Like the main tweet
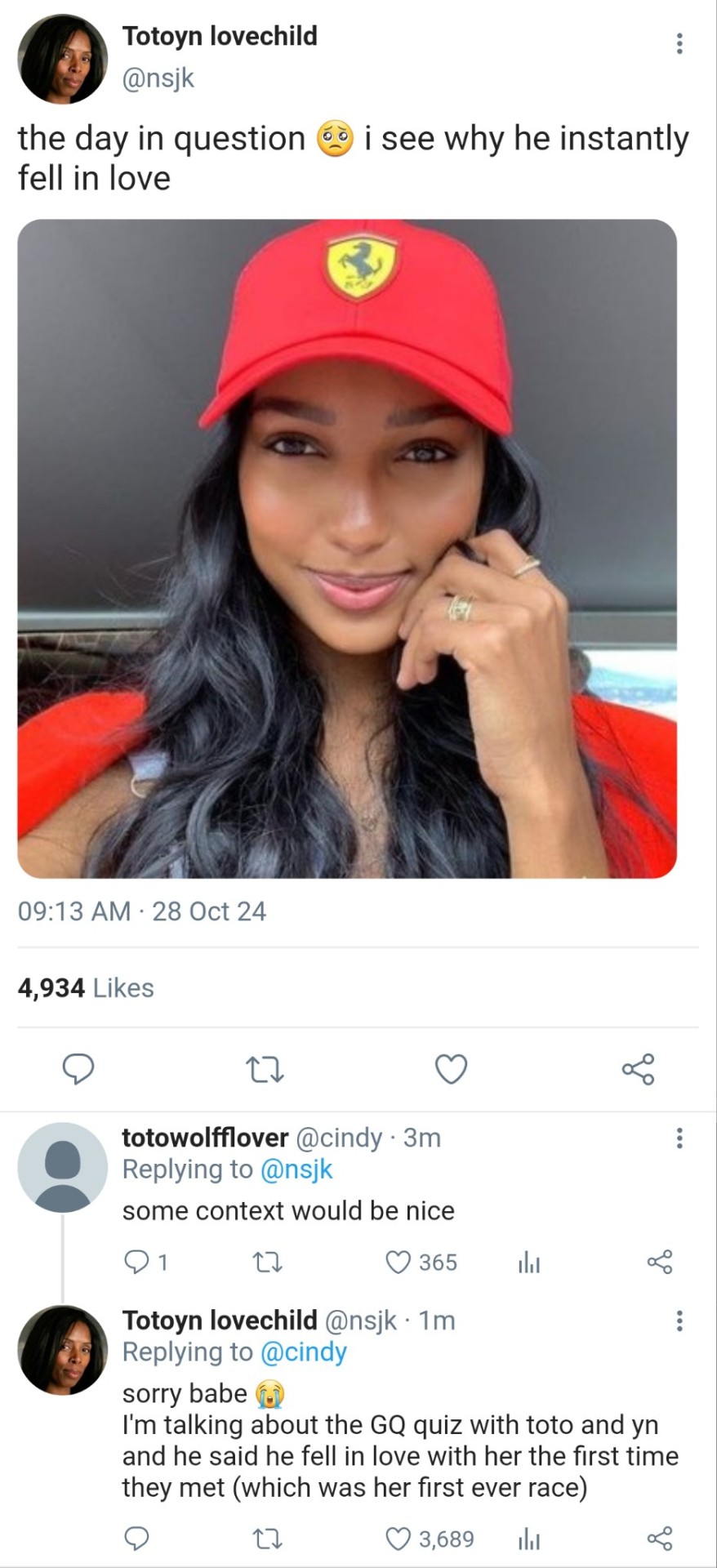Viewport: 717px width, 1568px height. point(451,1069)
